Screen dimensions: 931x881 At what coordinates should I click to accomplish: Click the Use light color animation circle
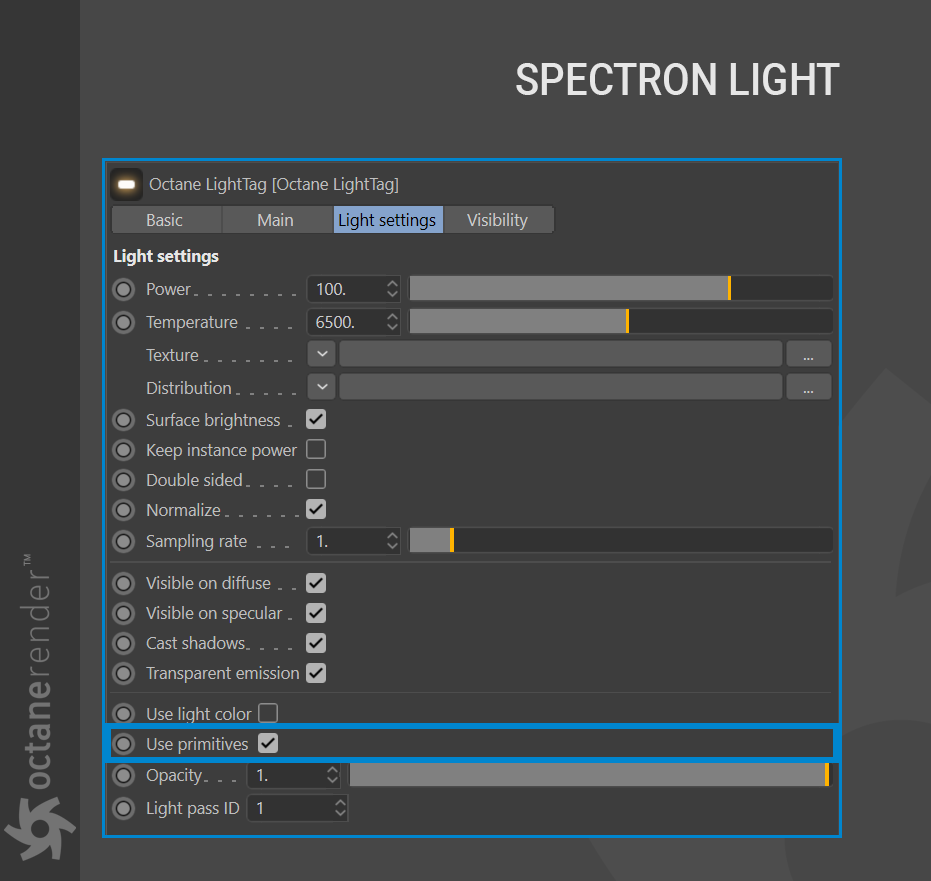pyautogui.click(x=124, y=714)
